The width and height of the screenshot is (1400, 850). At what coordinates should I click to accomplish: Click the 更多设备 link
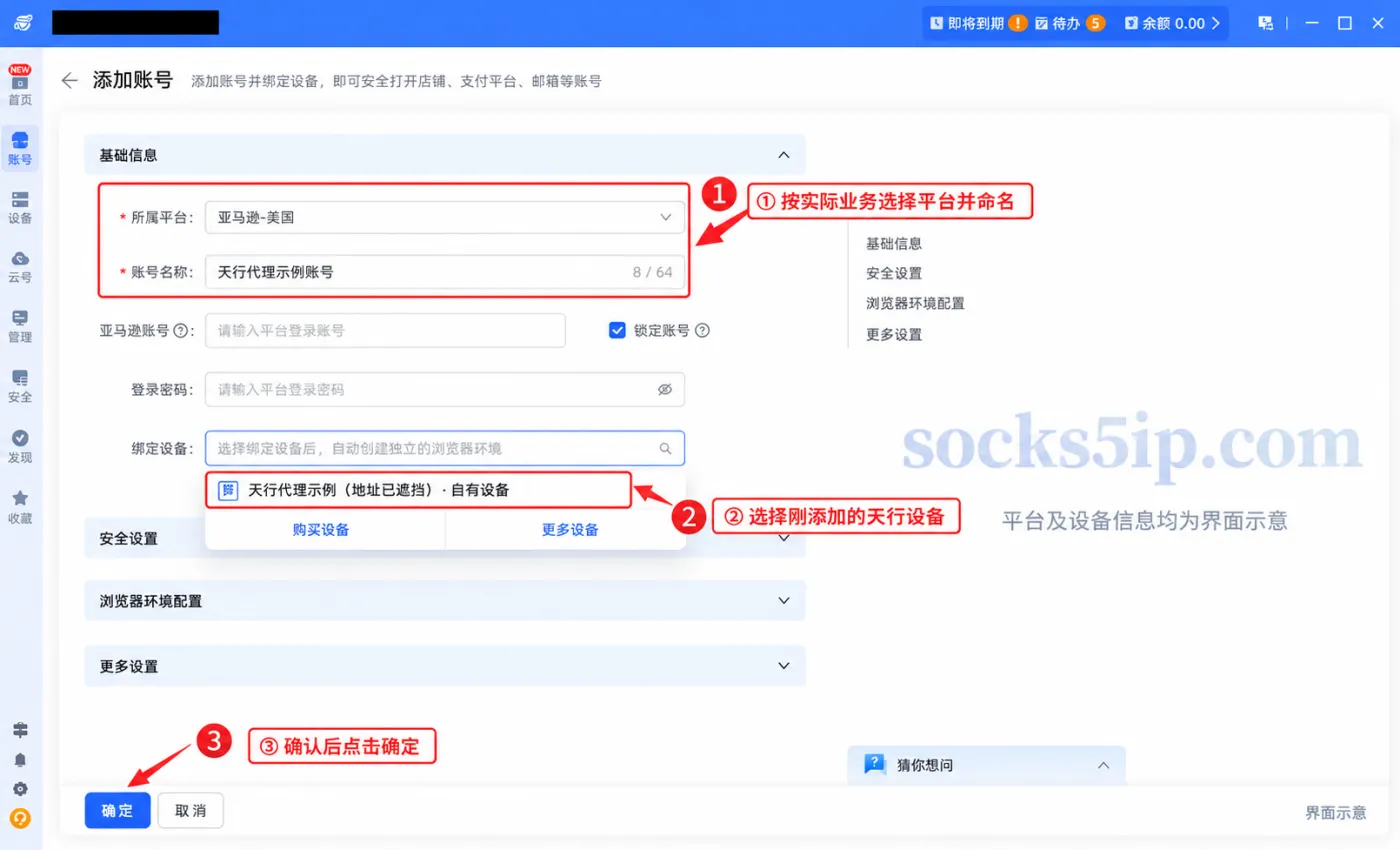pyautogui.click(x=570, y=530)
